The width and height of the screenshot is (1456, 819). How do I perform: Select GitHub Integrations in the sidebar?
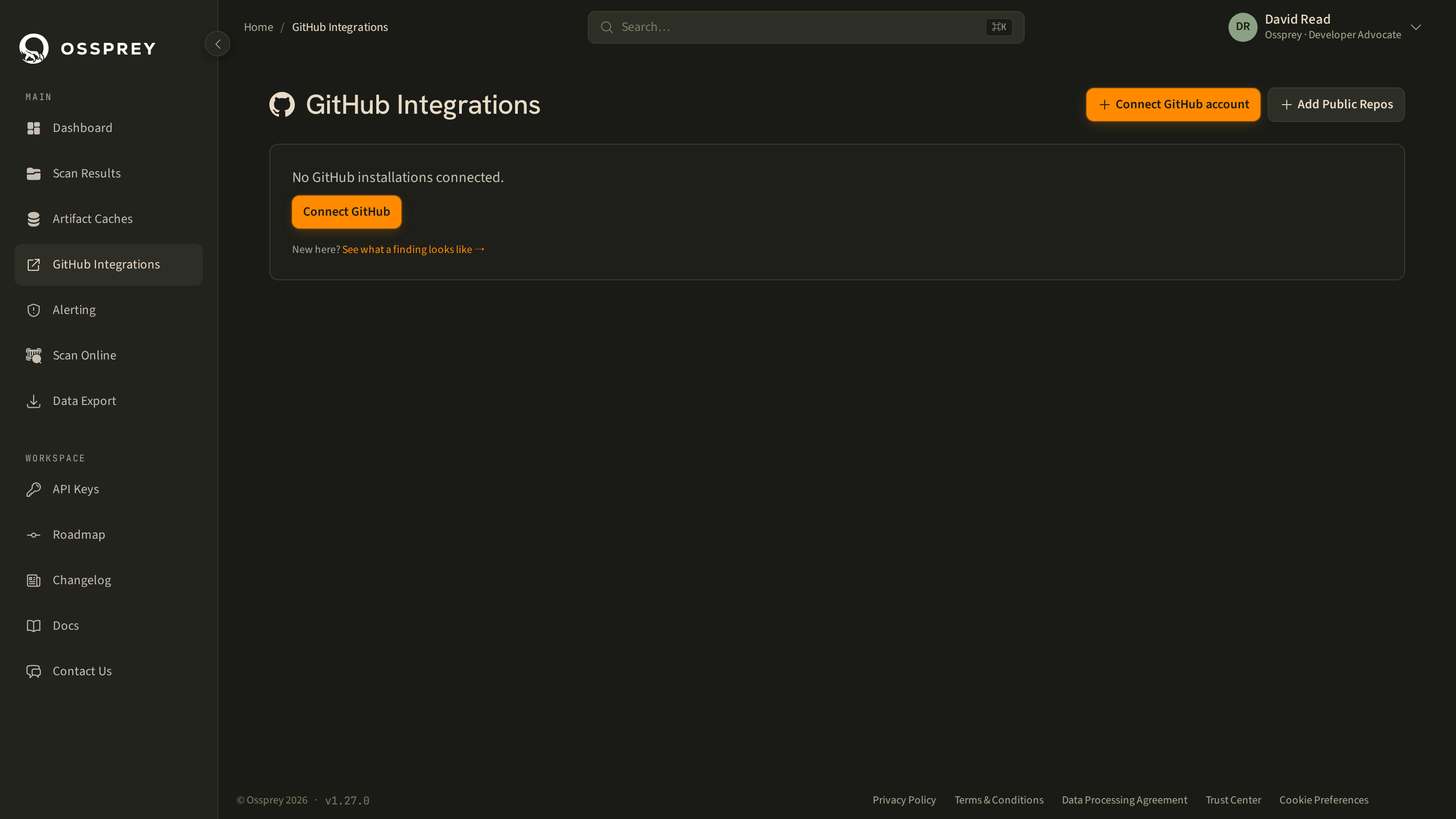[109, 264]
